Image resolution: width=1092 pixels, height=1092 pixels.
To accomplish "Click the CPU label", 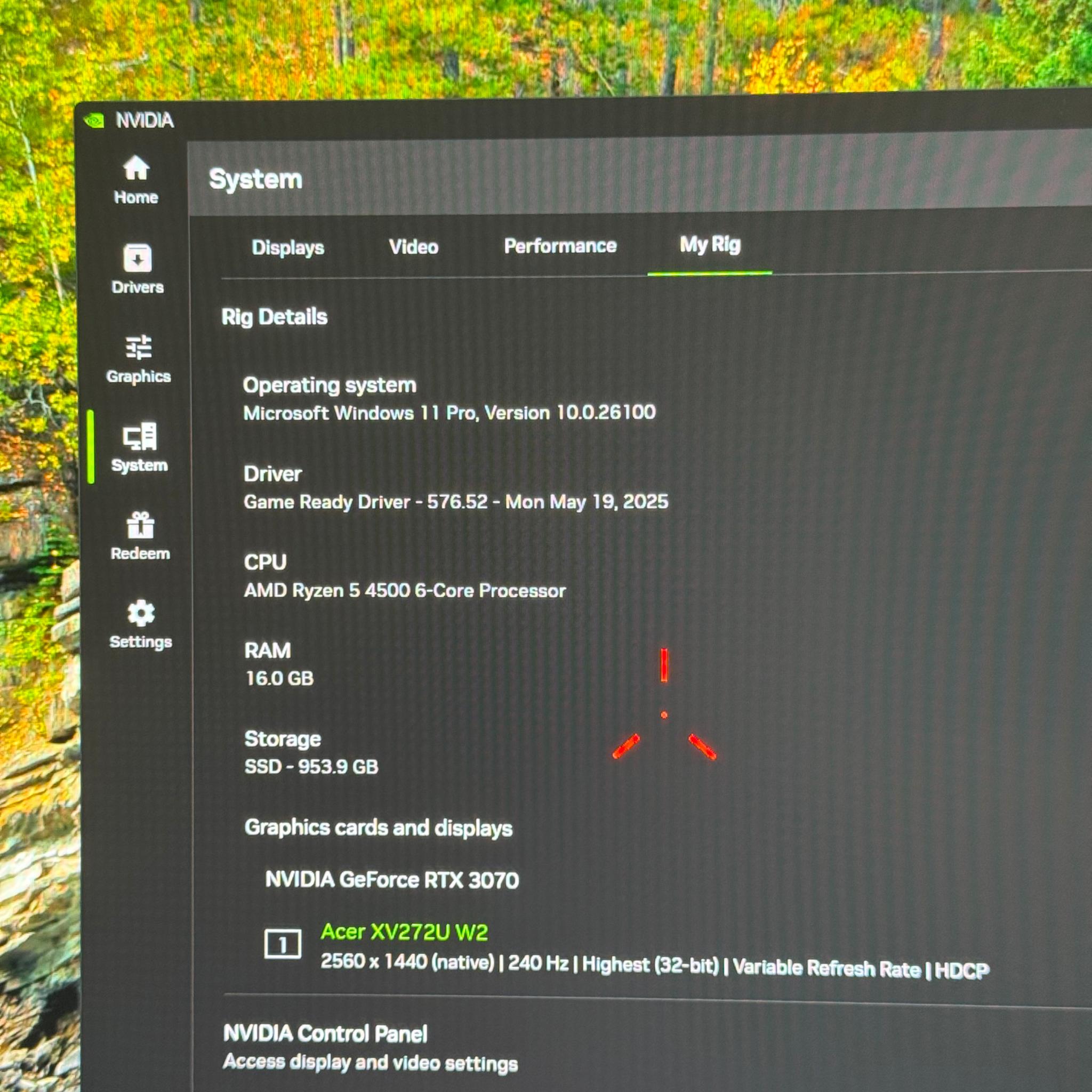I will [265, 562].
